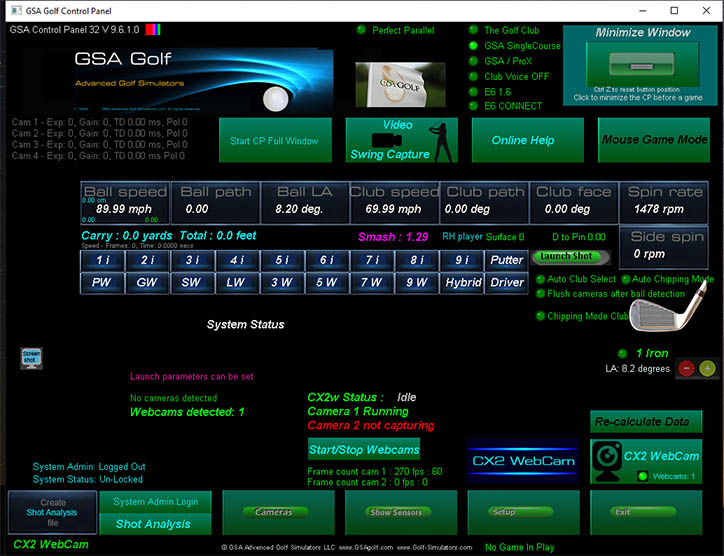Image resolution: width=724 pixels, height=556 pixels.
Task: Select the 7 W club
Action: point(372,283)
